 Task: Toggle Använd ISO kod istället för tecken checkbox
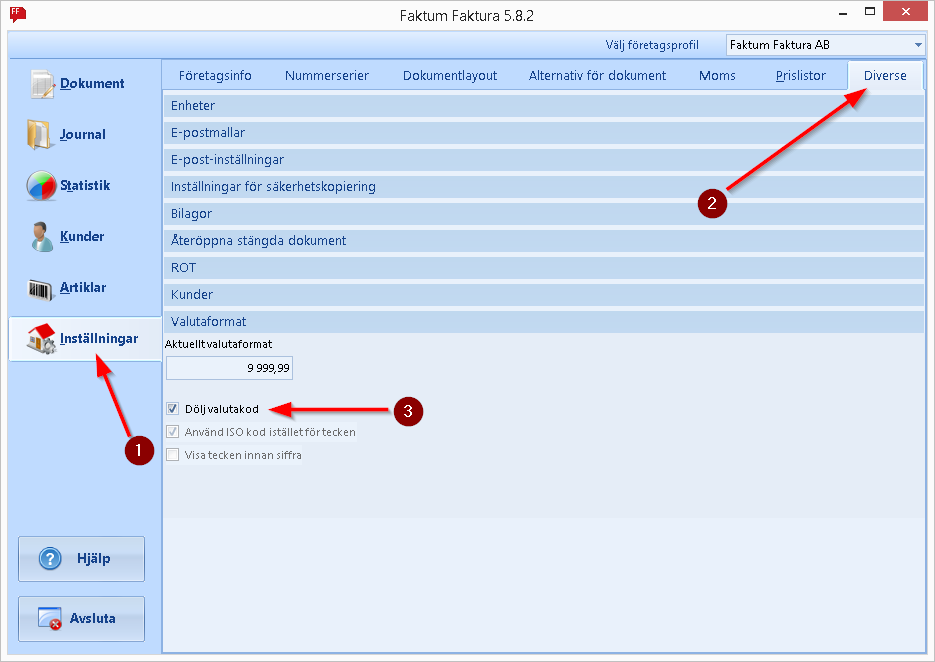tap(173, 431)
